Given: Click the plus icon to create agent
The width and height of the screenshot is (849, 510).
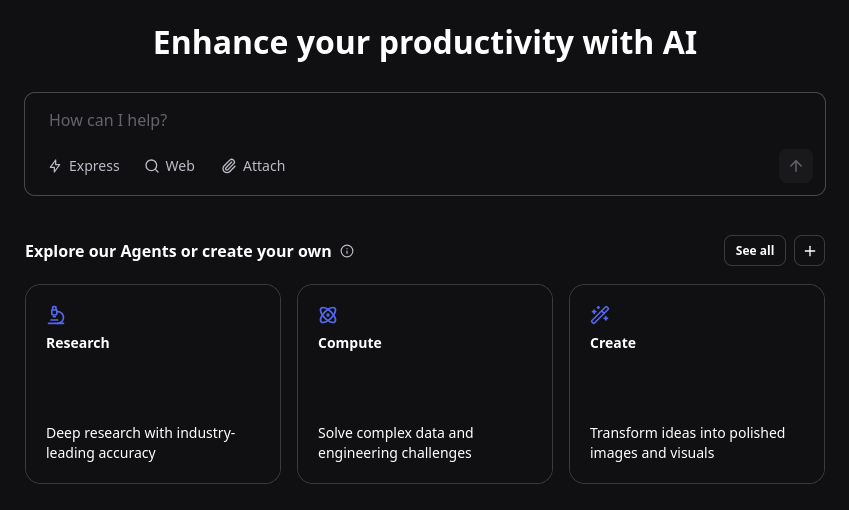Looking at the screenshot, I should click(809, 251).
